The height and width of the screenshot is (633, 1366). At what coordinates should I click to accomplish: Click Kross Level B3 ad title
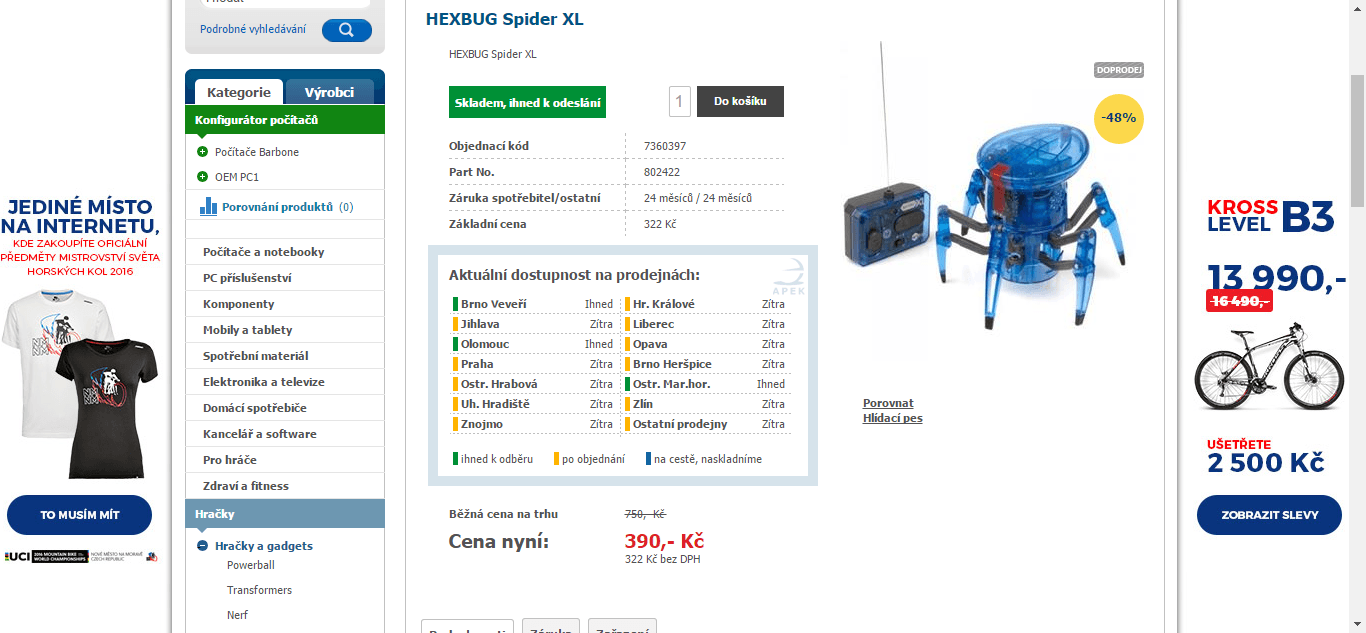point(1271,216)
